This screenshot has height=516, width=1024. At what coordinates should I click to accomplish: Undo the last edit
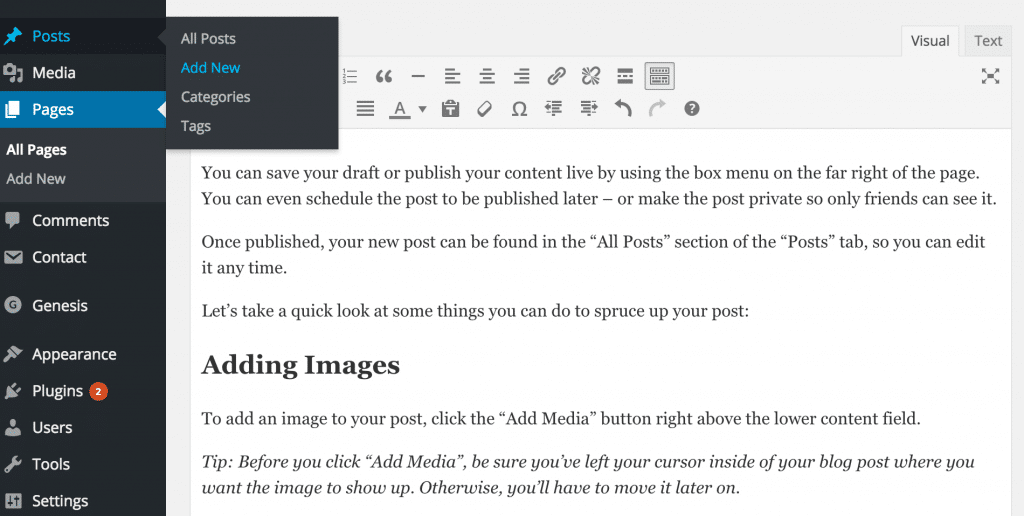coord(623,108)
